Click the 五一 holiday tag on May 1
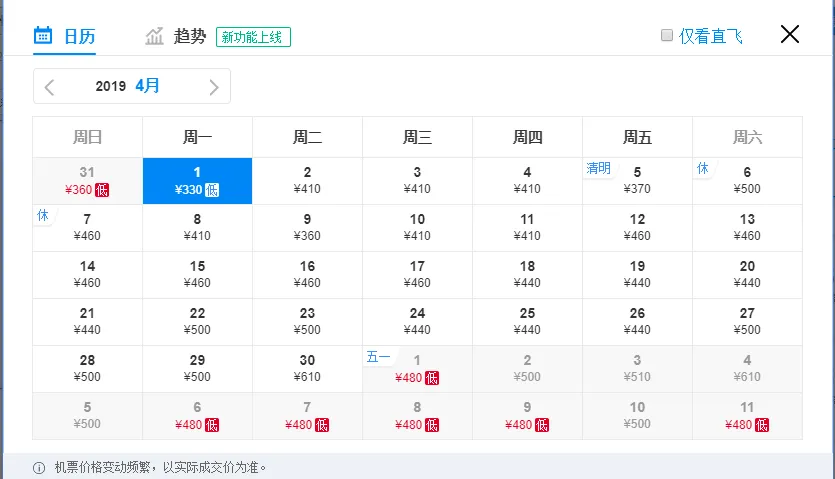Screen dimensions: 835x479 [x=378, y=357]
